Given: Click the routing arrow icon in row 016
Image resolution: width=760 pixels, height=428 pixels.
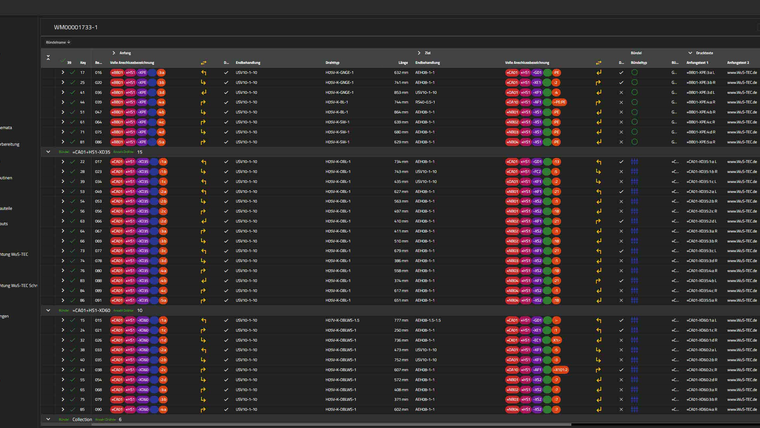Looking at the screenshot, I should pyautogui.click(x=203, y=73).
